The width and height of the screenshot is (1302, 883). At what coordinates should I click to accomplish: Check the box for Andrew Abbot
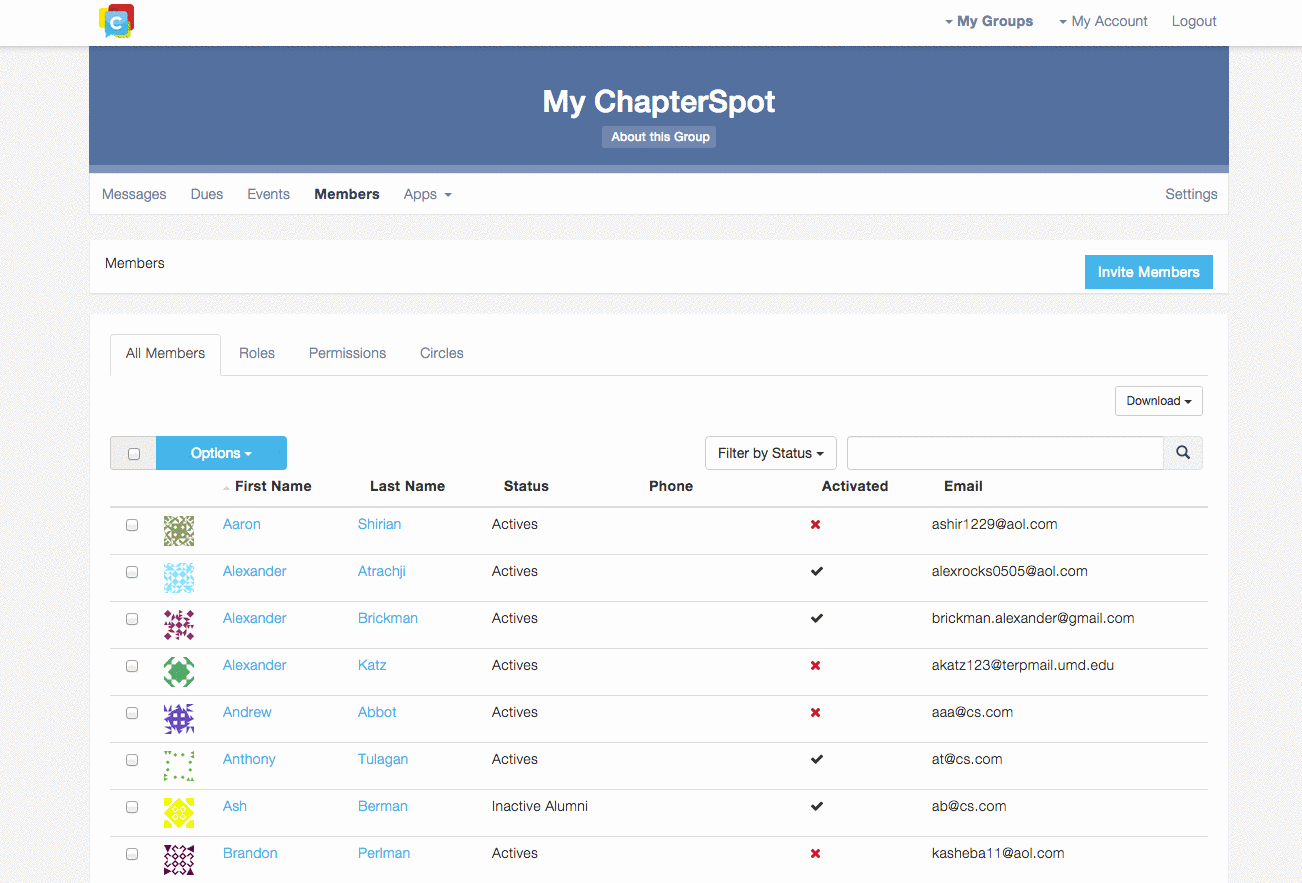pyautogui.click(x=132, y=713)
